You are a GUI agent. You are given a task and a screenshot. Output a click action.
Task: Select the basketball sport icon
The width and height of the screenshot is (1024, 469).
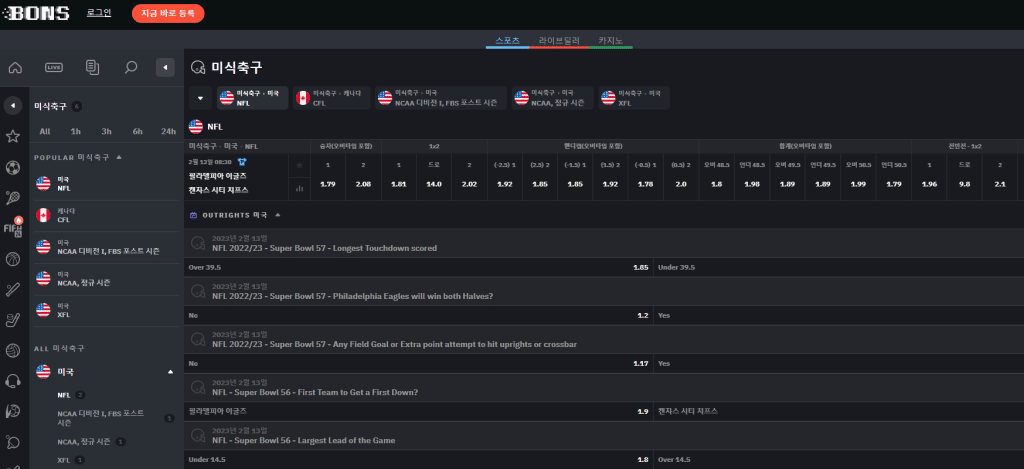click(12, 259)
